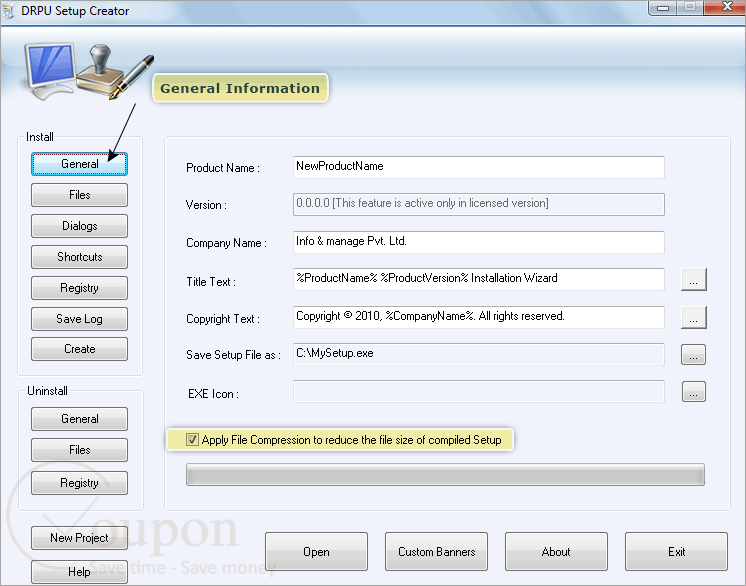
Task: Open the Install Registry section
Action: click(x=79, y=288)
